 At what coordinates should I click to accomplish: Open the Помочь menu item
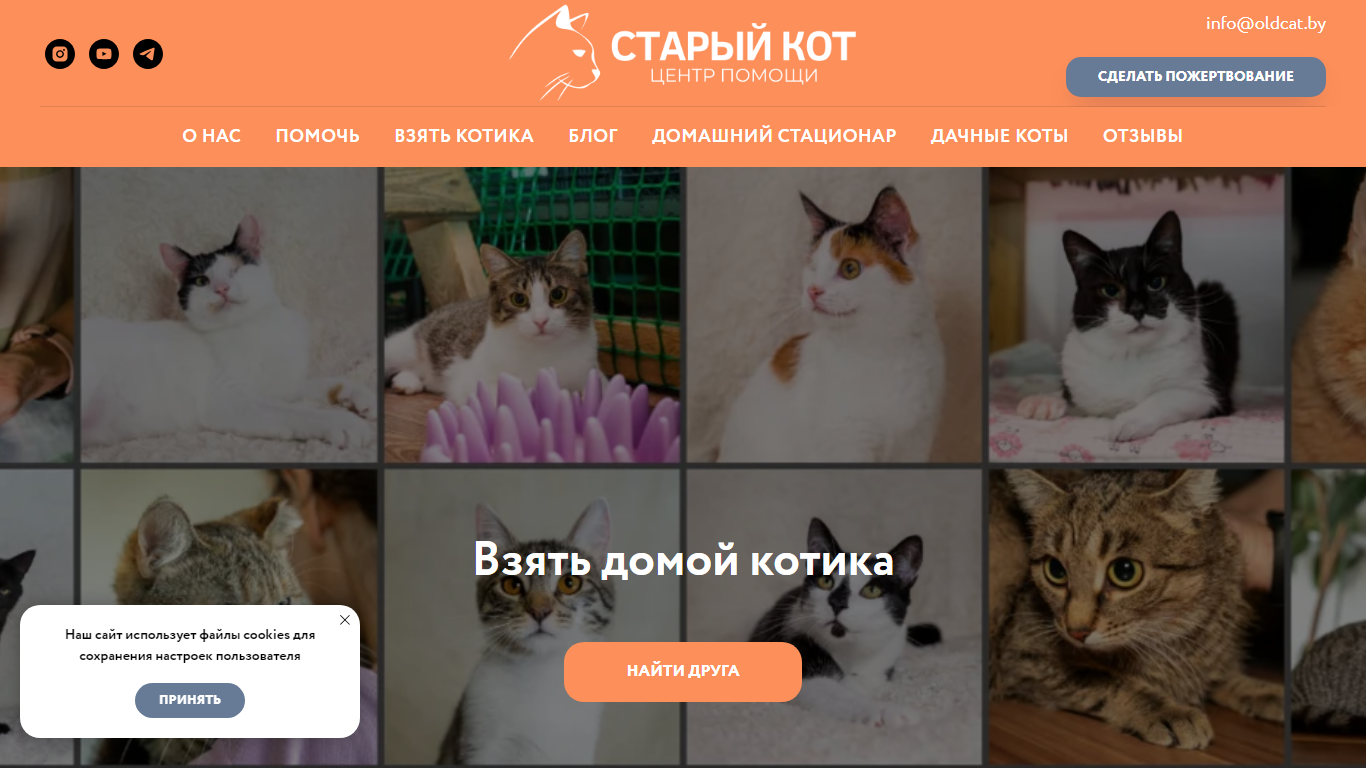(x=318, y=136)
